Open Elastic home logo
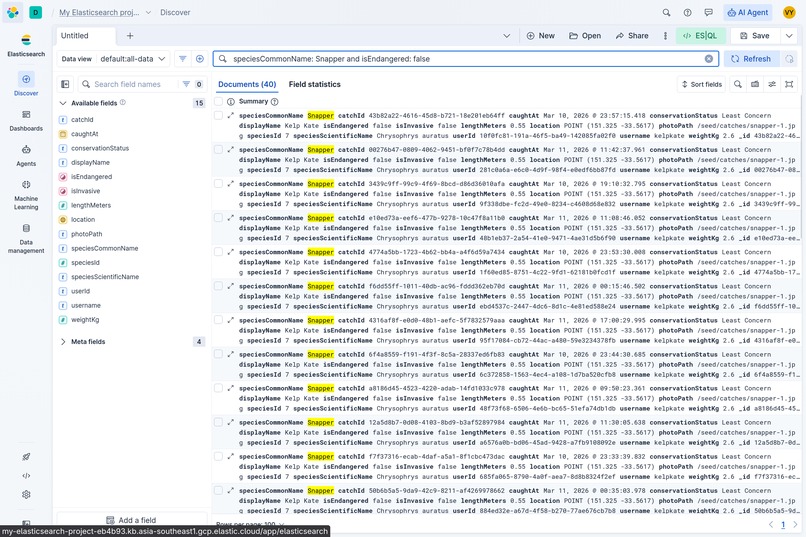806x537 pixels. pyautogui.click(x=12, y=12)
